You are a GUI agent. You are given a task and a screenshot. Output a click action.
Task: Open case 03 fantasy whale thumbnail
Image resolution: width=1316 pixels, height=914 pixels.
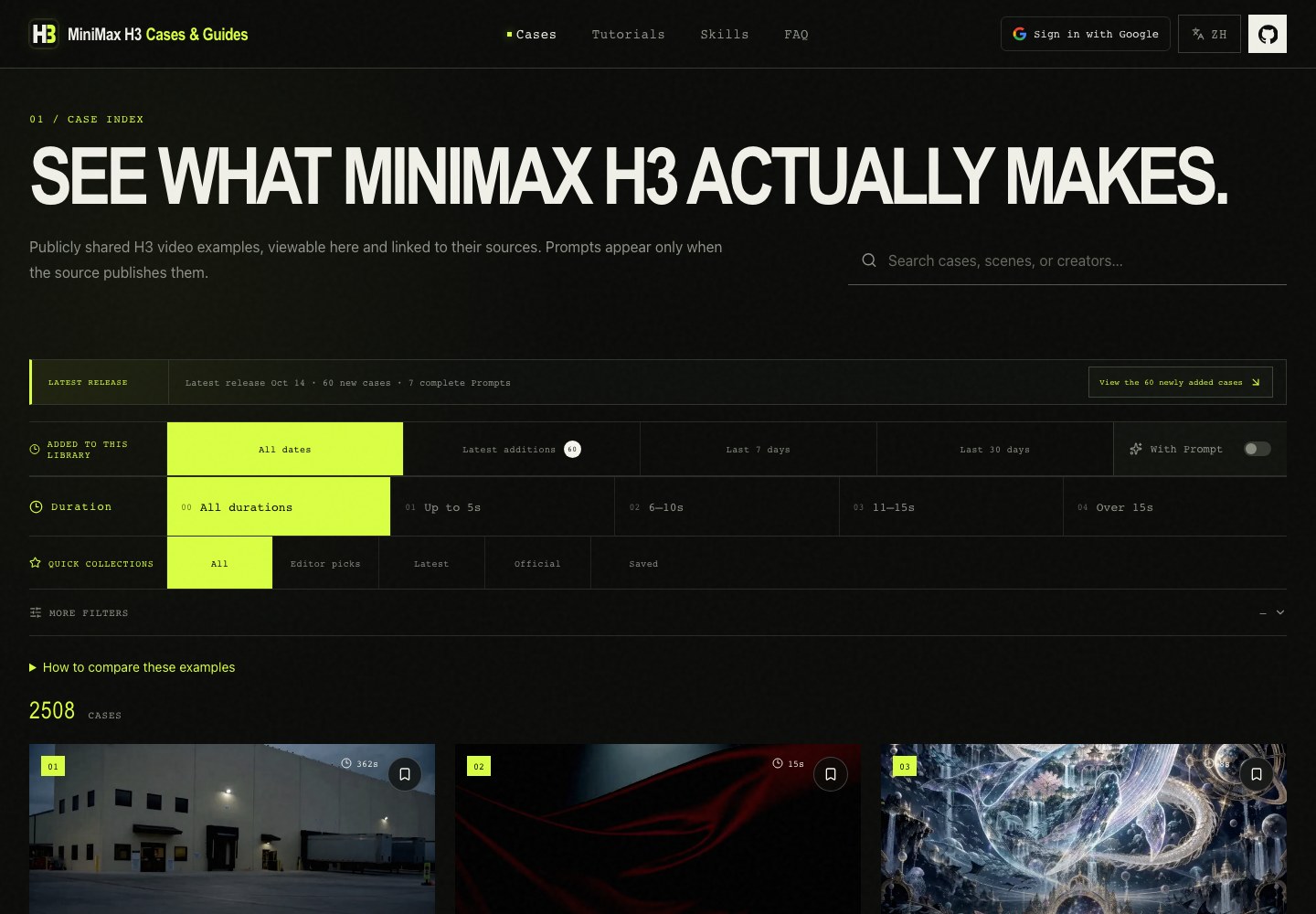pos(1084,829)
